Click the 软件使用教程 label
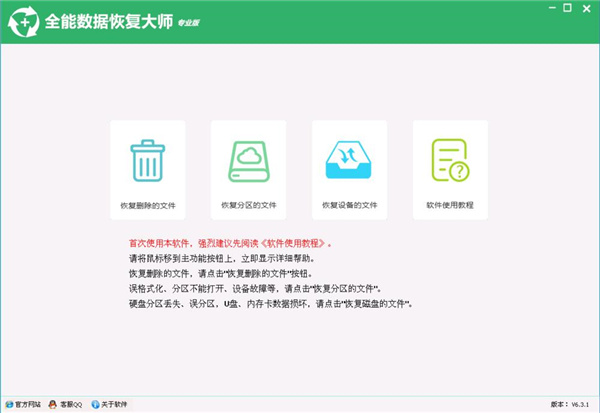 pos(450,206)
